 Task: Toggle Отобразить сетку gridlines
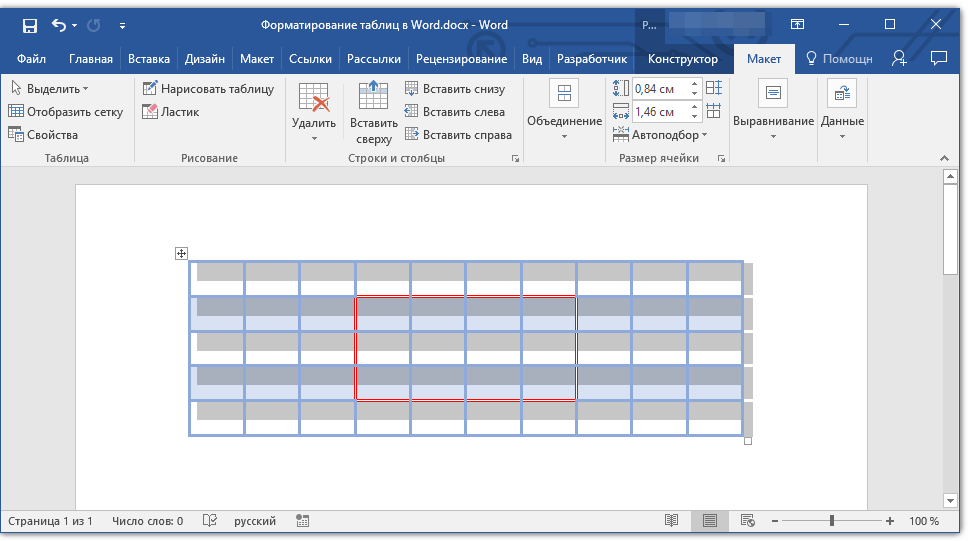(x=65, y=112)
